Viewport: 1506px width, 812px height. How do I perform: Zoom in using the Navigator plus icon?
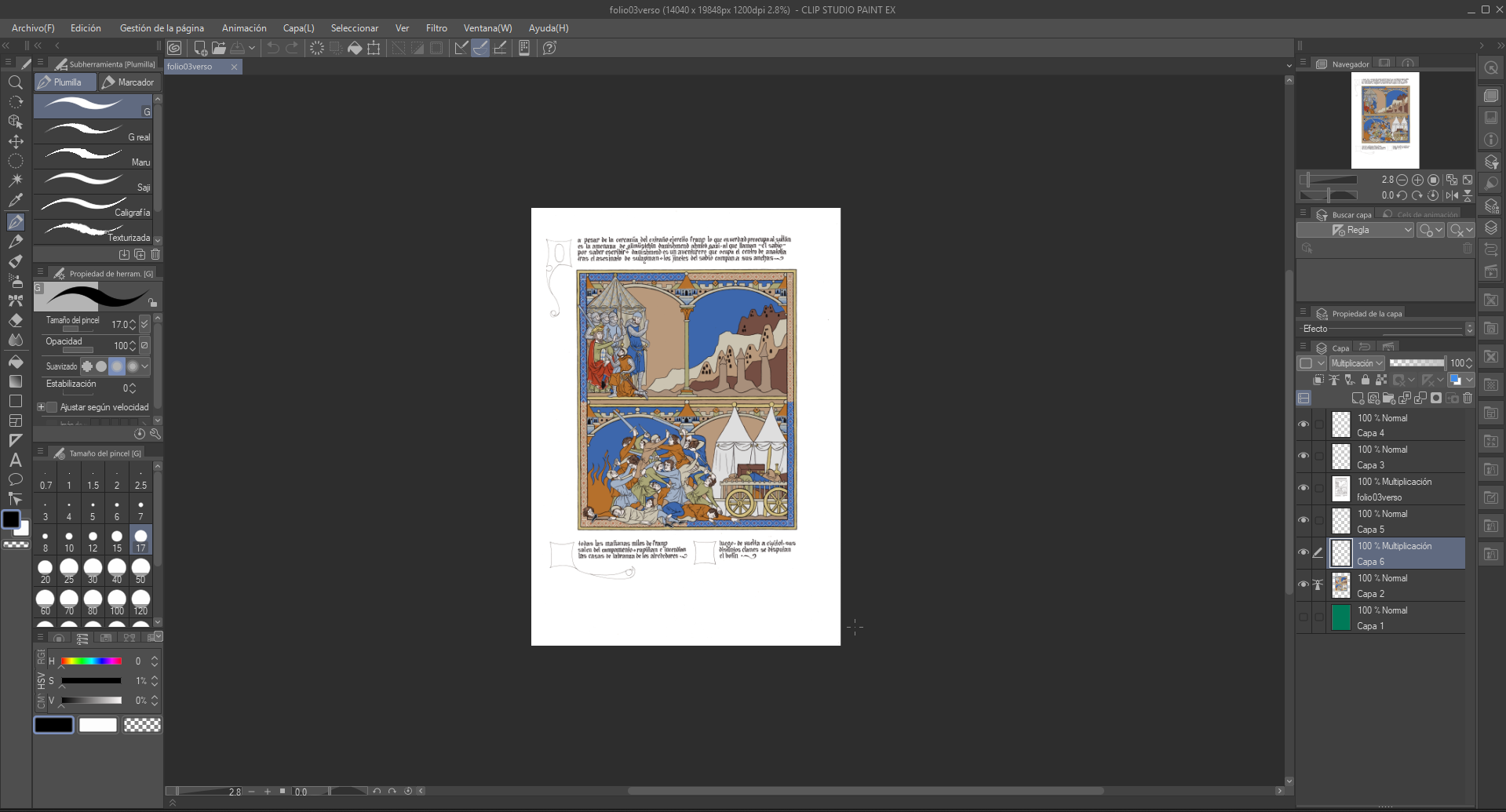coord(1417,180)
